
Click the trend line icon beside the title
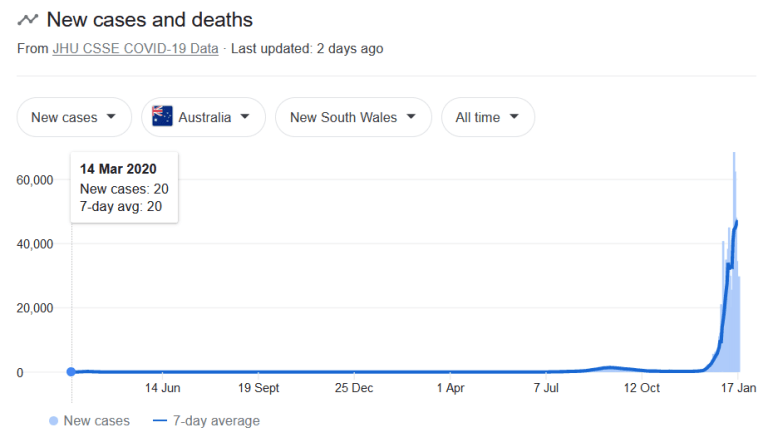click(27, 20)
